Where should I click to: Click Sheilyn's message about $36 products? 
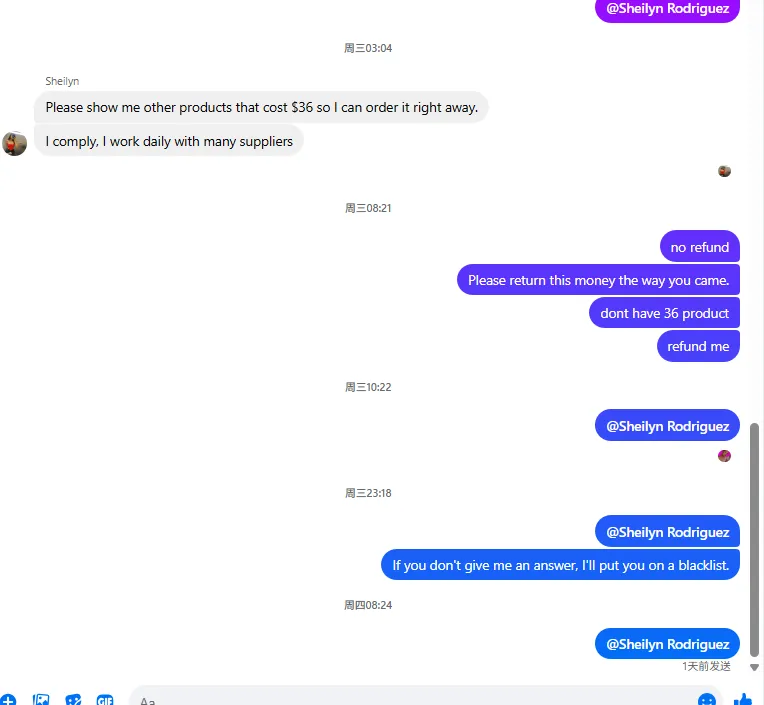coord(261,107)
